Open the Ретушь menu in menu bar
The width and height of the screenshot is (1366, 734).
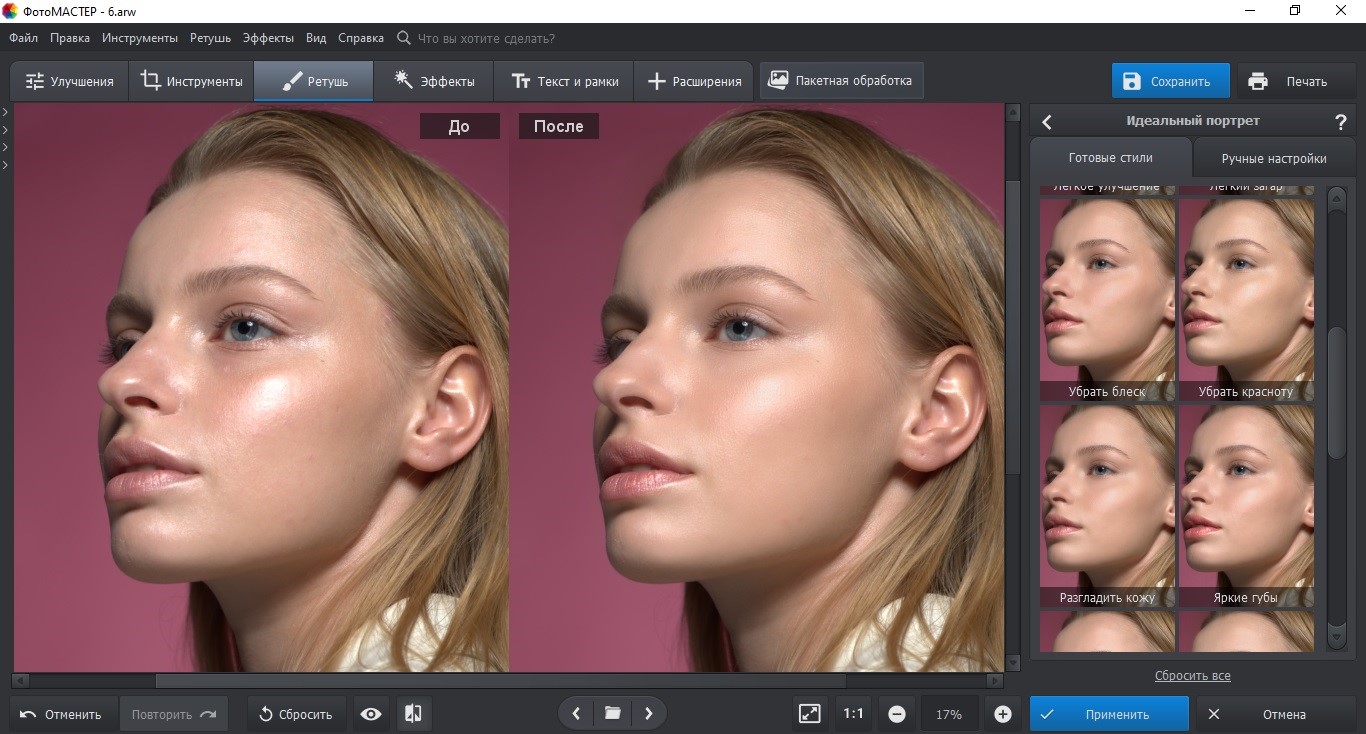(x=209, y=38)
